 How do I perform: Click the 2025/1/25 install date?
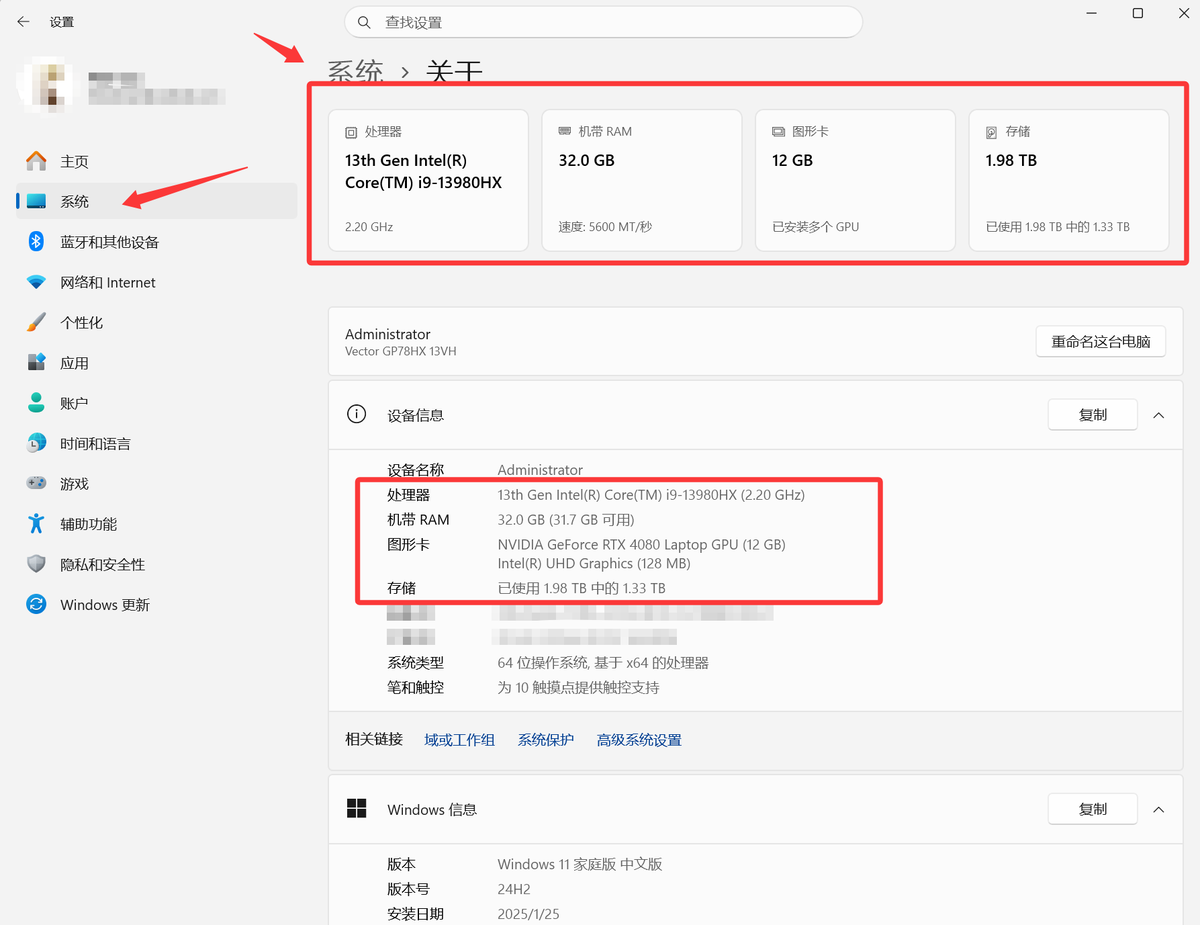[x=531, y=914]
